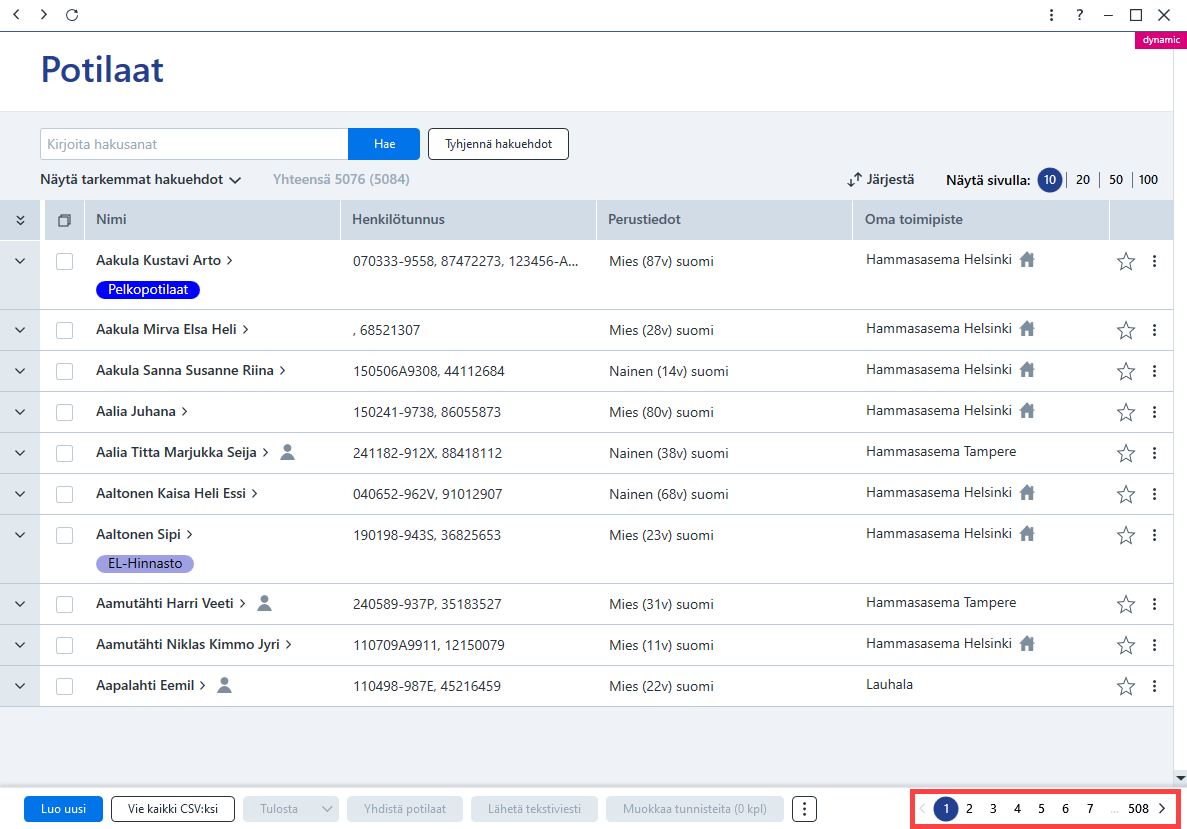Open the Tulosta dropdown arrow

(326, 809)
